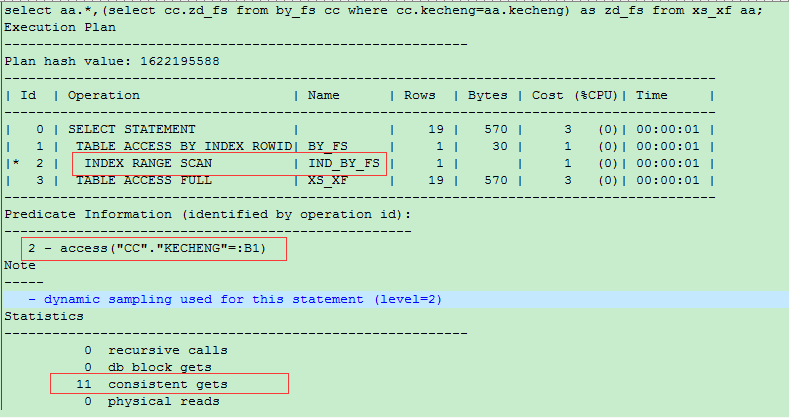Viewport: 789px width, 418px height.
Task: Click the Id column header
Action: point(28,95)
